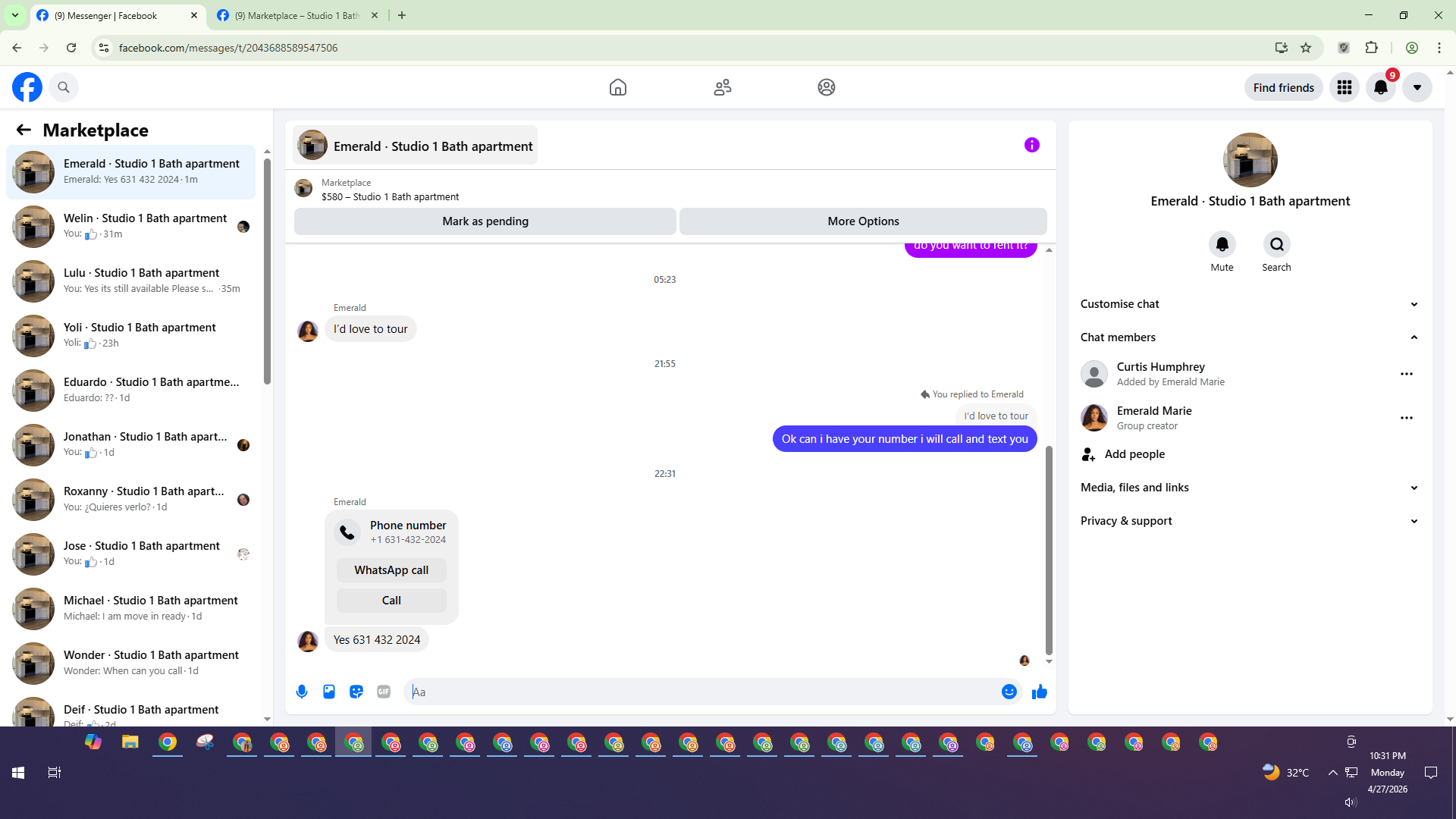Image resolution: width=1456 pixels, height=819 pixels.
Task: Open the Chrome three-dot menu
Action: [x=1439, y=48]
